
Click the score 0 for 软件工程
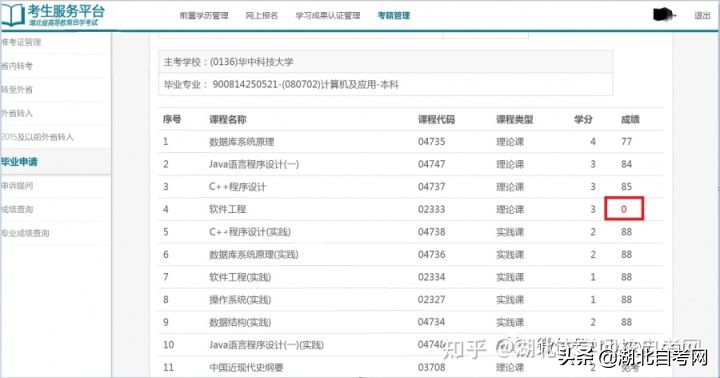[624, 209]
